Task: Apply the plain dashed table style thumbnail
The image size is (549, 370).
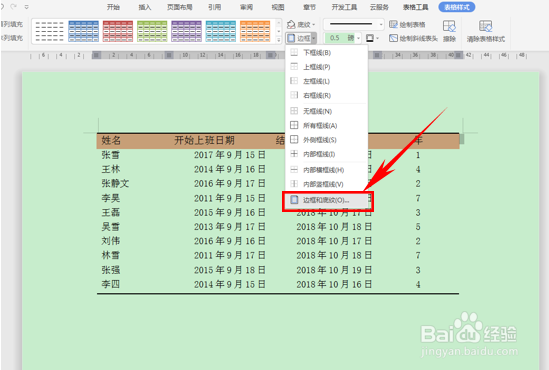Action: click(49, 31)
